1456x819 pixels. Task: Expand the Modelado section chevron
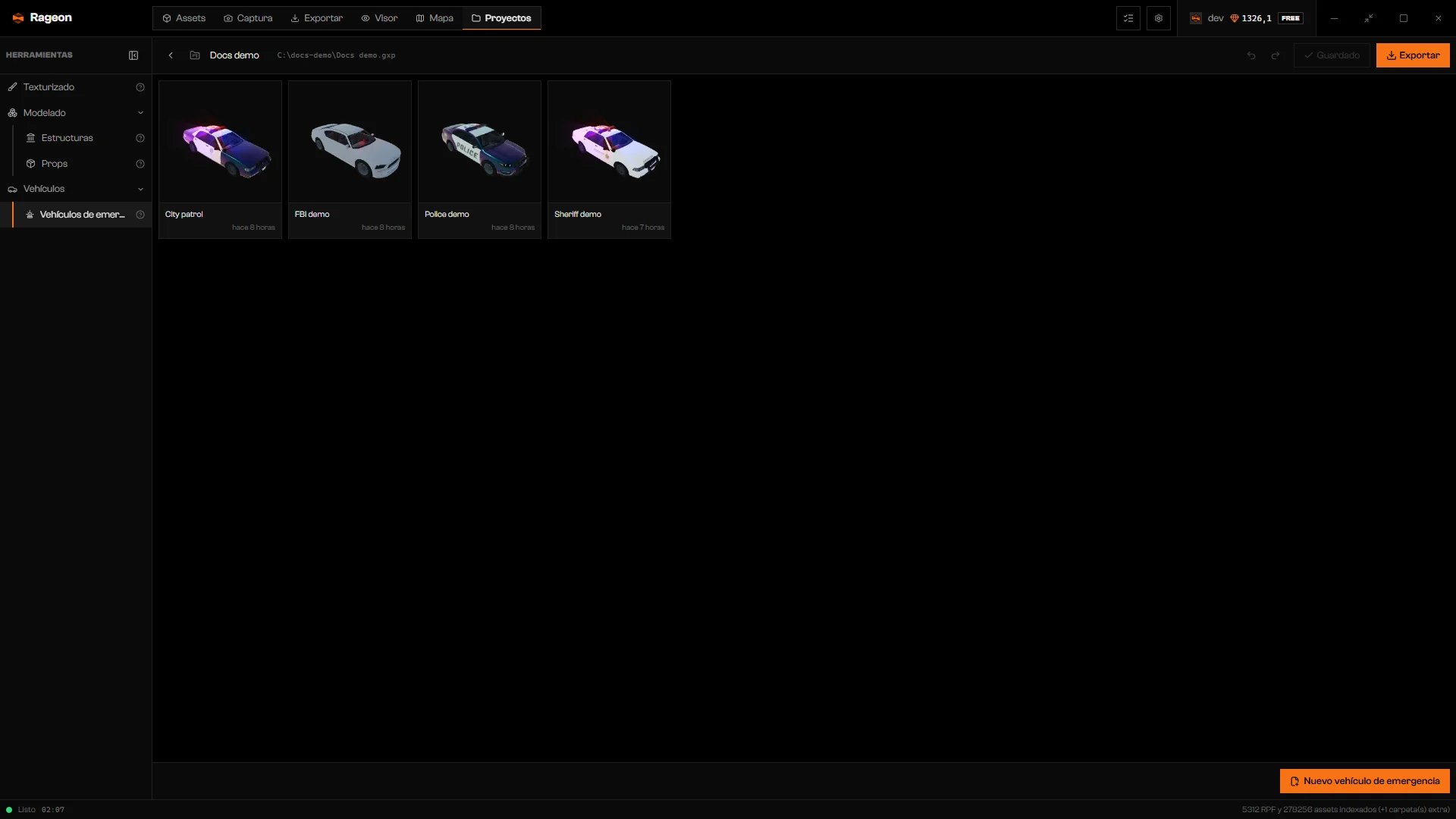[x=140, y=113]
